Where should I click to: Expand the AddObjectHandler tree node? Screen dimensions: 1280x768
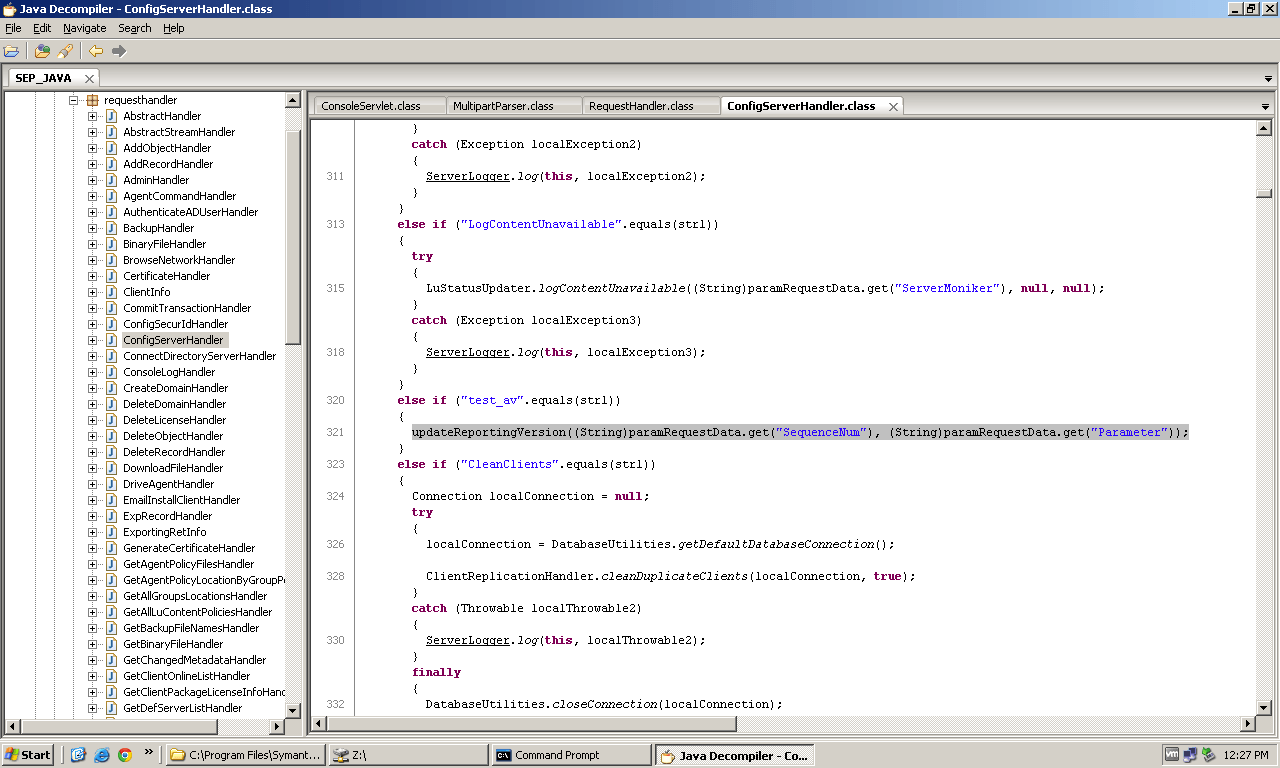[x=92, y=148]
